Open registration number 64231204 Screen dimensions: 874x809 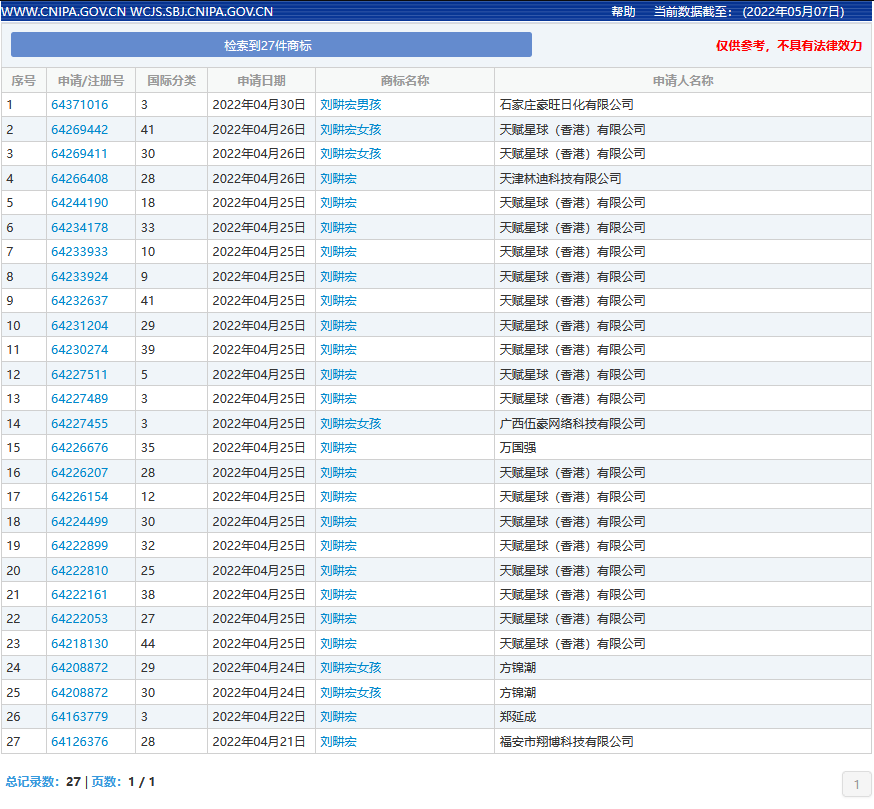[80, 326]
